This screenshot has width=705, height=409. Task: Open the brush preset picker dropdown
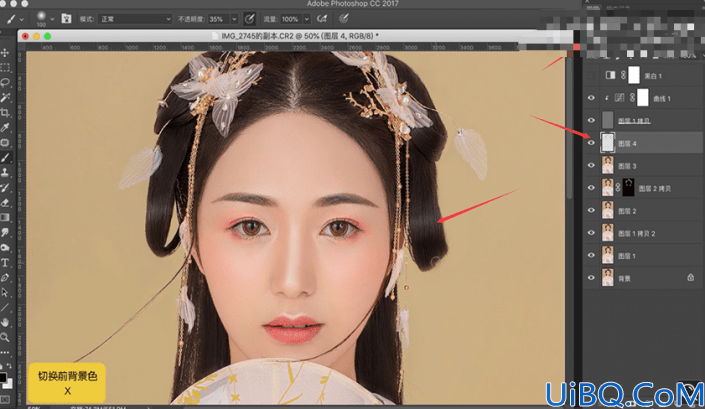click(52, 19)
